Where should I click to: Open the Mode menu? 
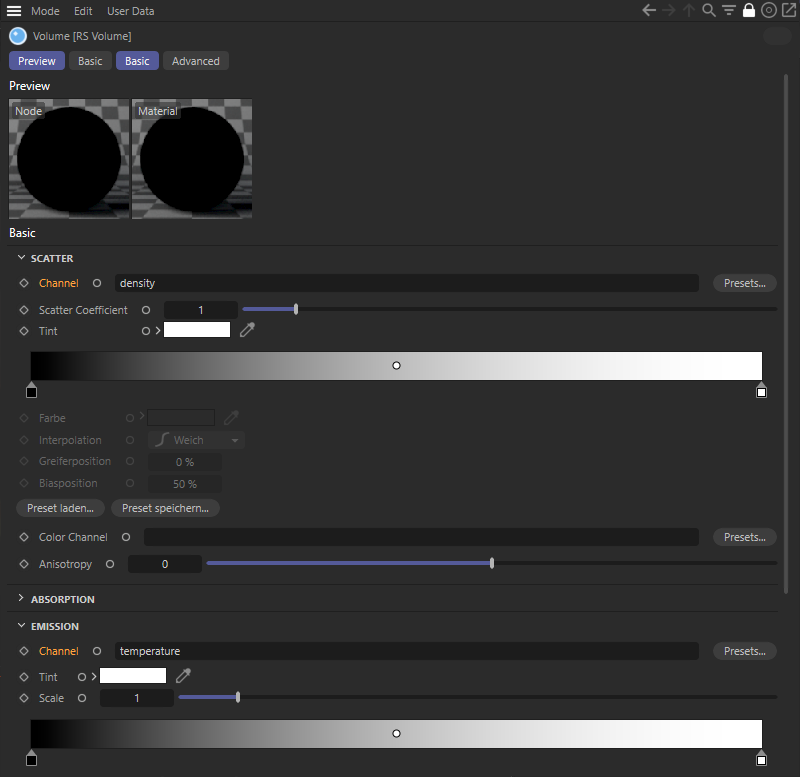coord(45,11)
